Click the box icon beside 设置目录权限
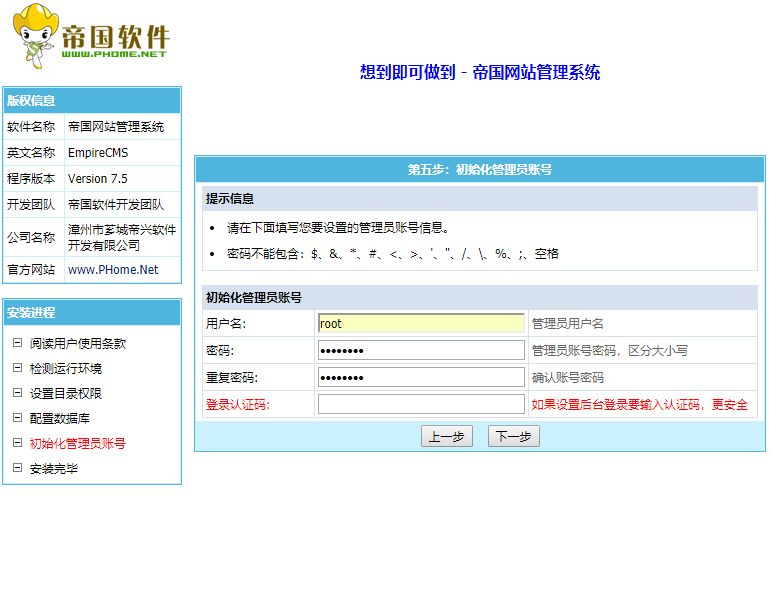 (x=17, y=393)
